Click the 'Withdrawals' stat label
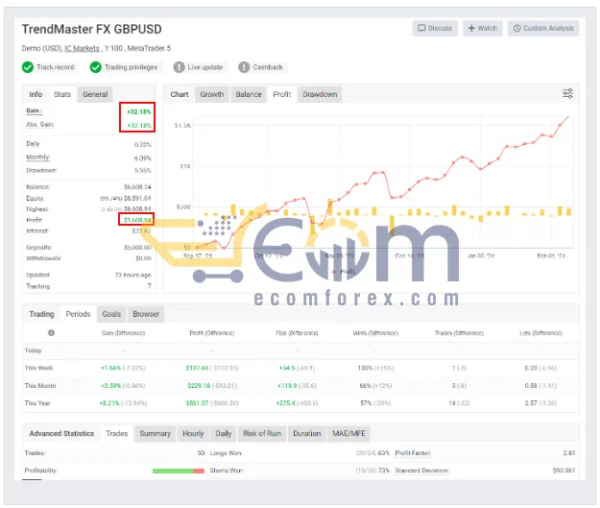This screenshot has height=508, width=600. point(43,258)
